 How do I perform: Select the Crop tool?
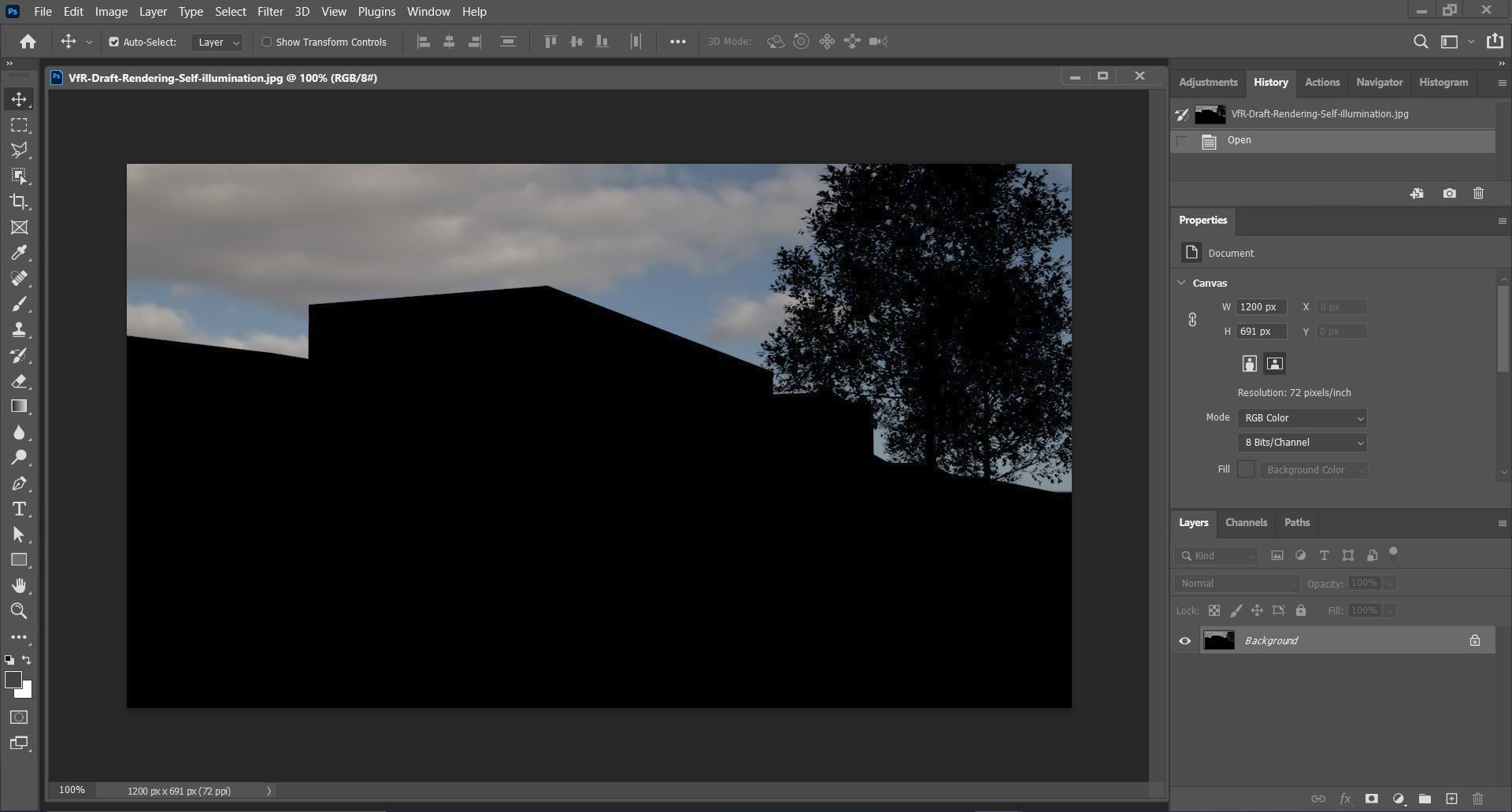(x=19, y=202)
